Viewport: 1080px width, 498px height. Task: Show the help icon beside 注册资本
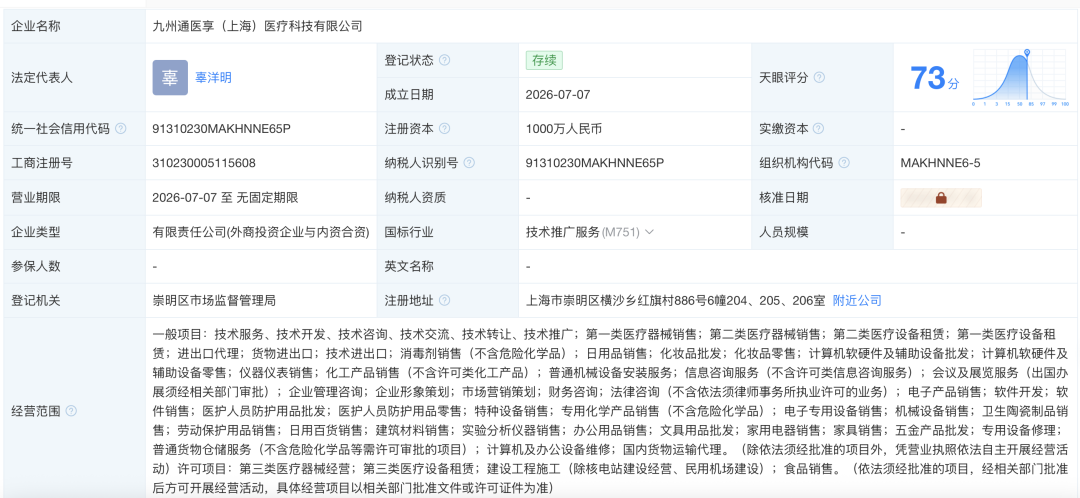[x=444, y=129]
